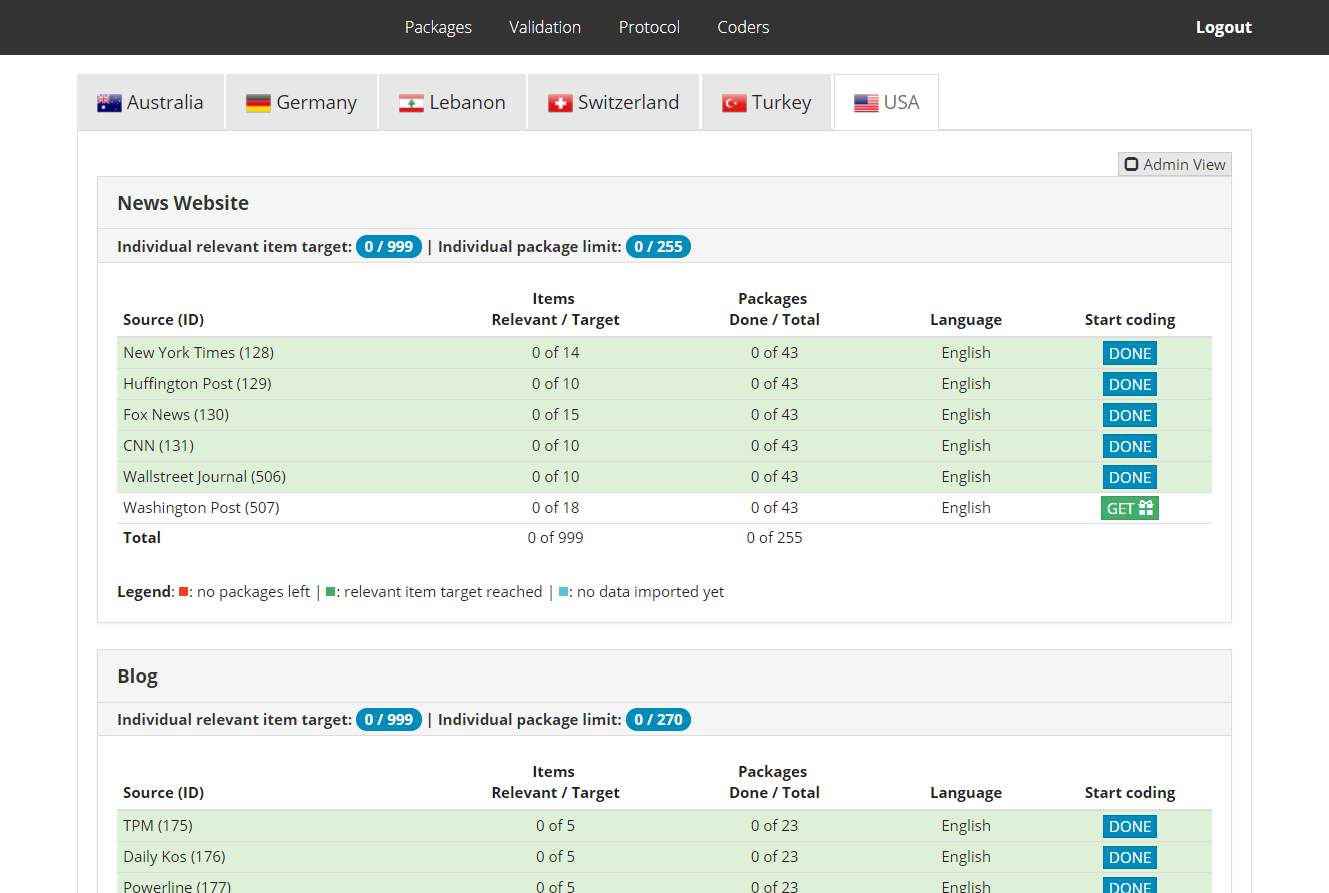Click DONE button for Daily Kos
1329x893 pixels.
(1130, 857)
